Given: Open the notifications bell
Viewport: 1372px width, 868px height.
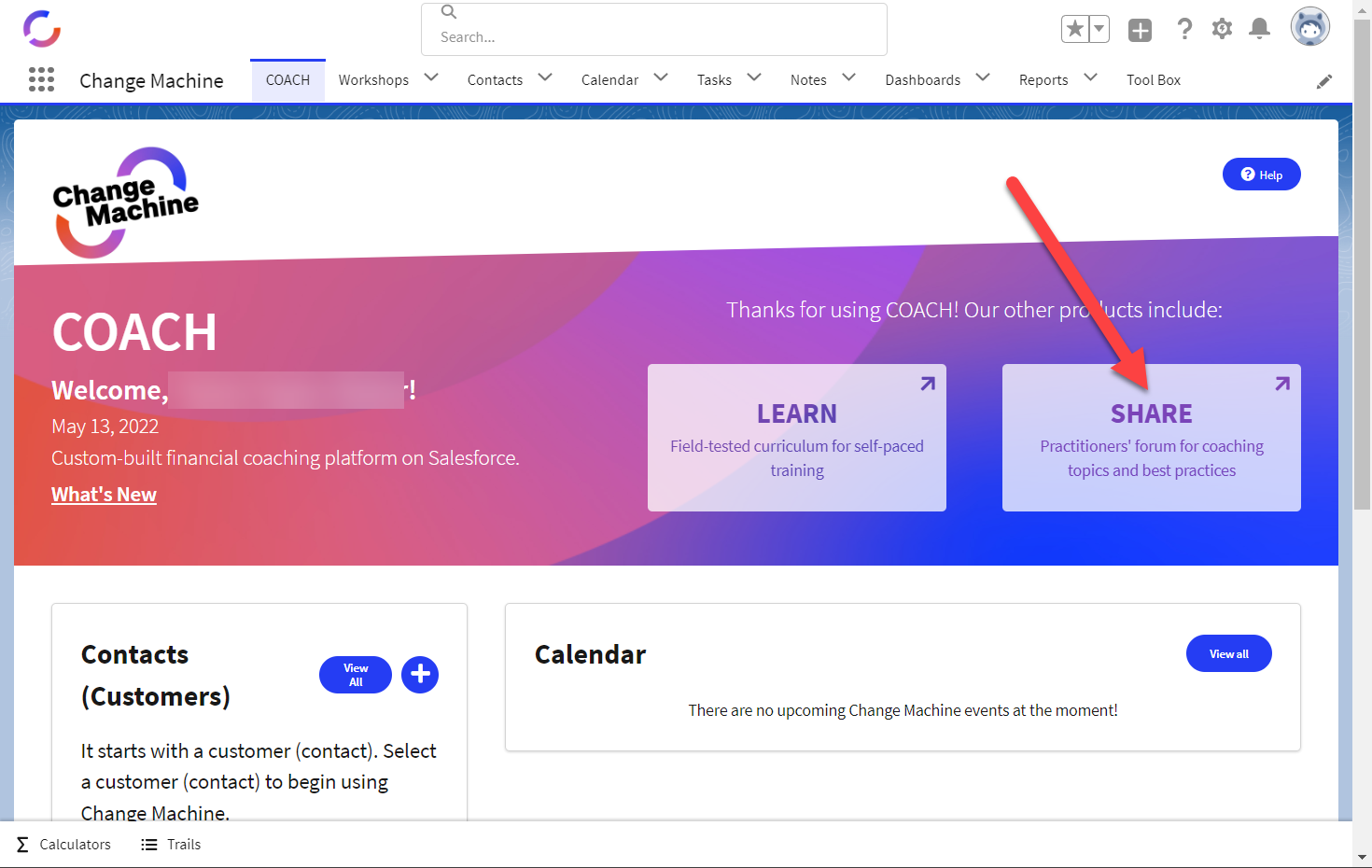Looking at the screenshot, I should coord(1259,29).
